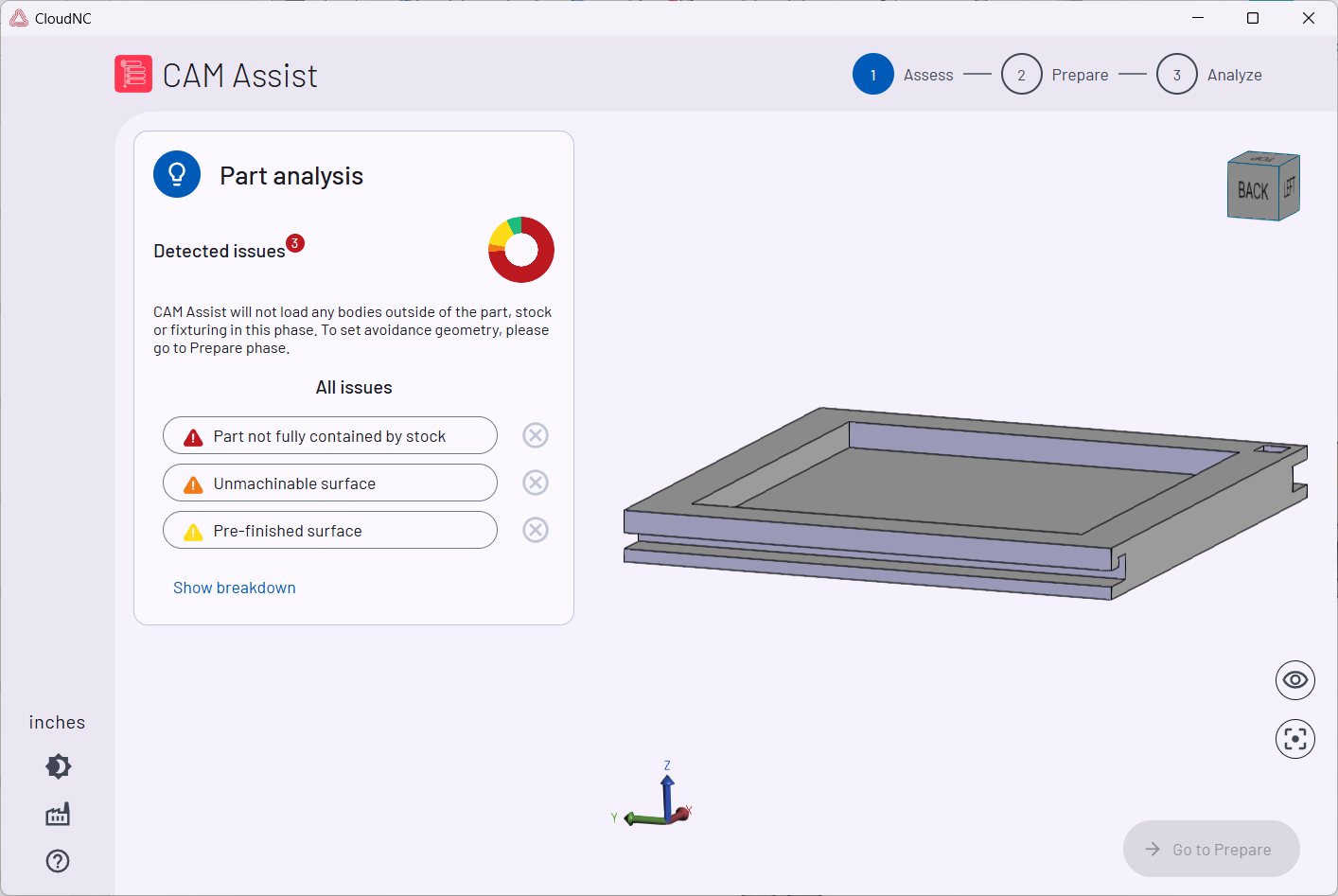Screen dimensions: 1338x896
Task: Click the Go to Prepare button
Action: 1211,849
